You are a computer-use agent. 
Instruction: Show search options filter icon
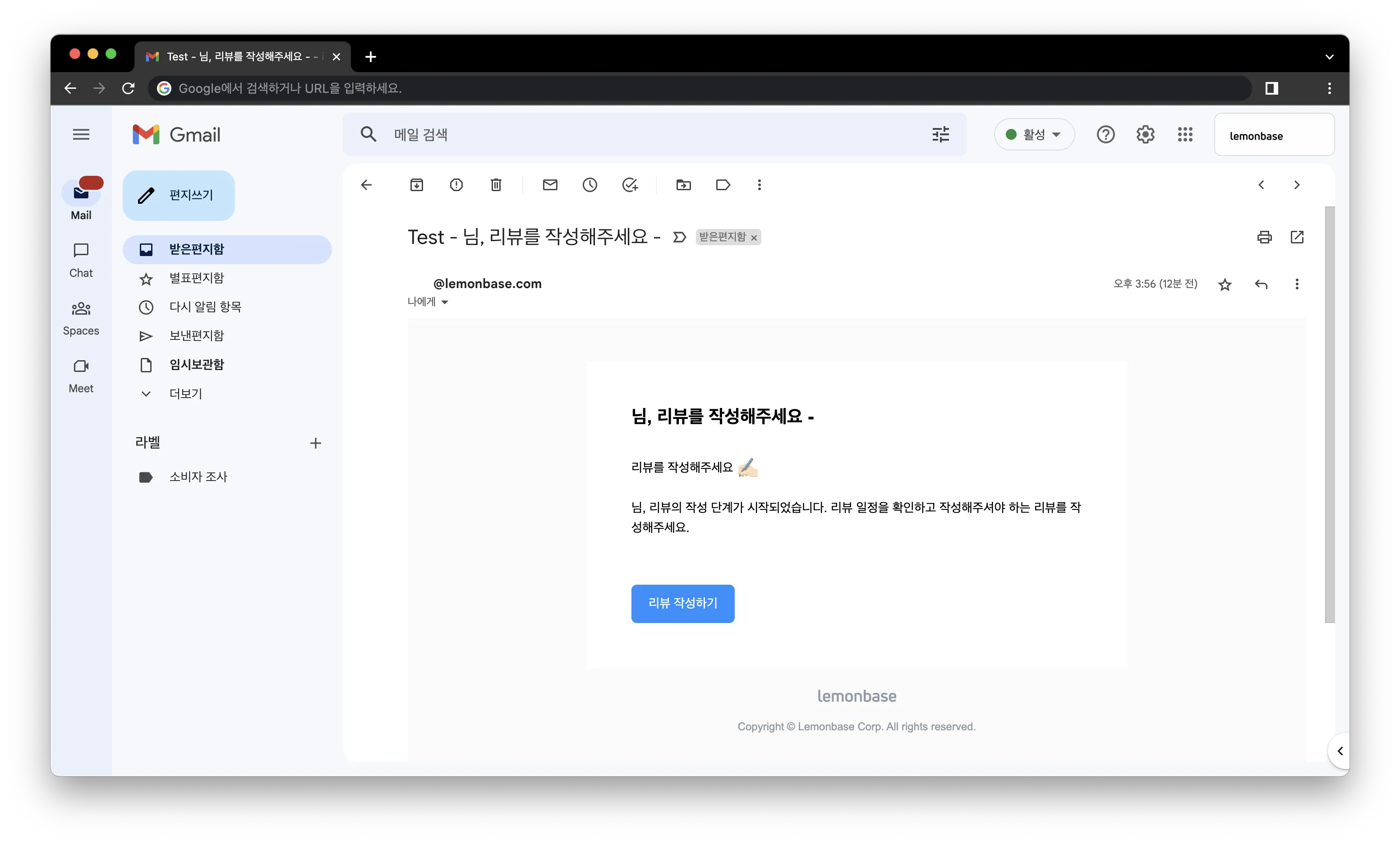pyautogui.click(x=940, y=135)
